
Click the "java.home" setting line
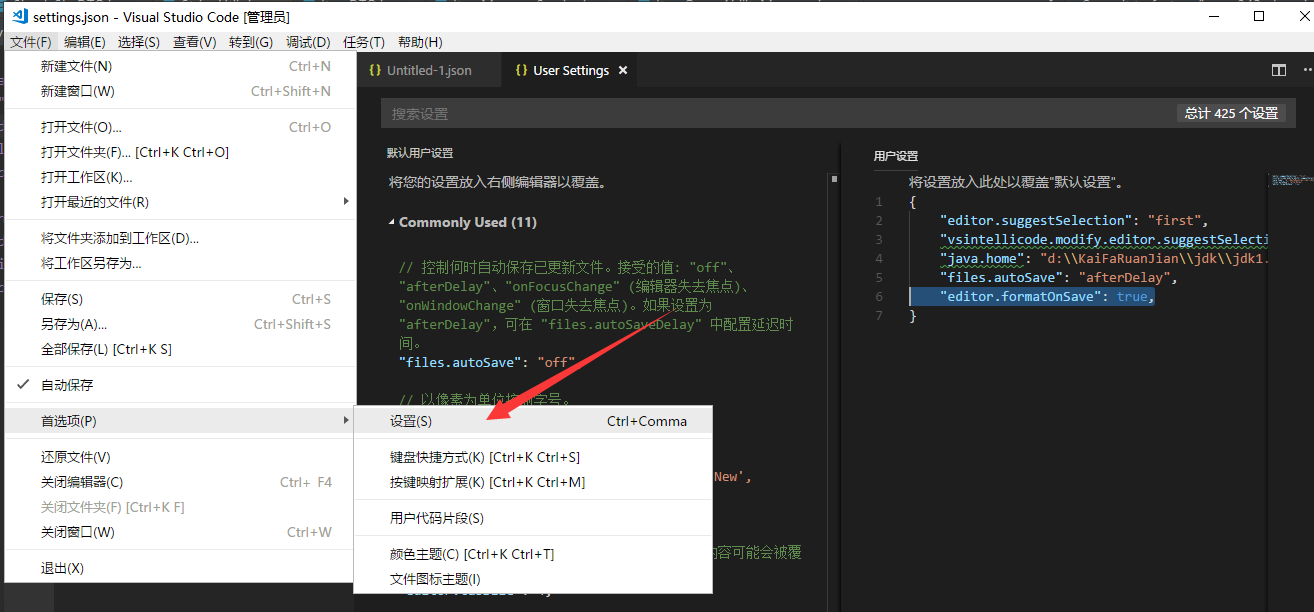point(1104,258)
